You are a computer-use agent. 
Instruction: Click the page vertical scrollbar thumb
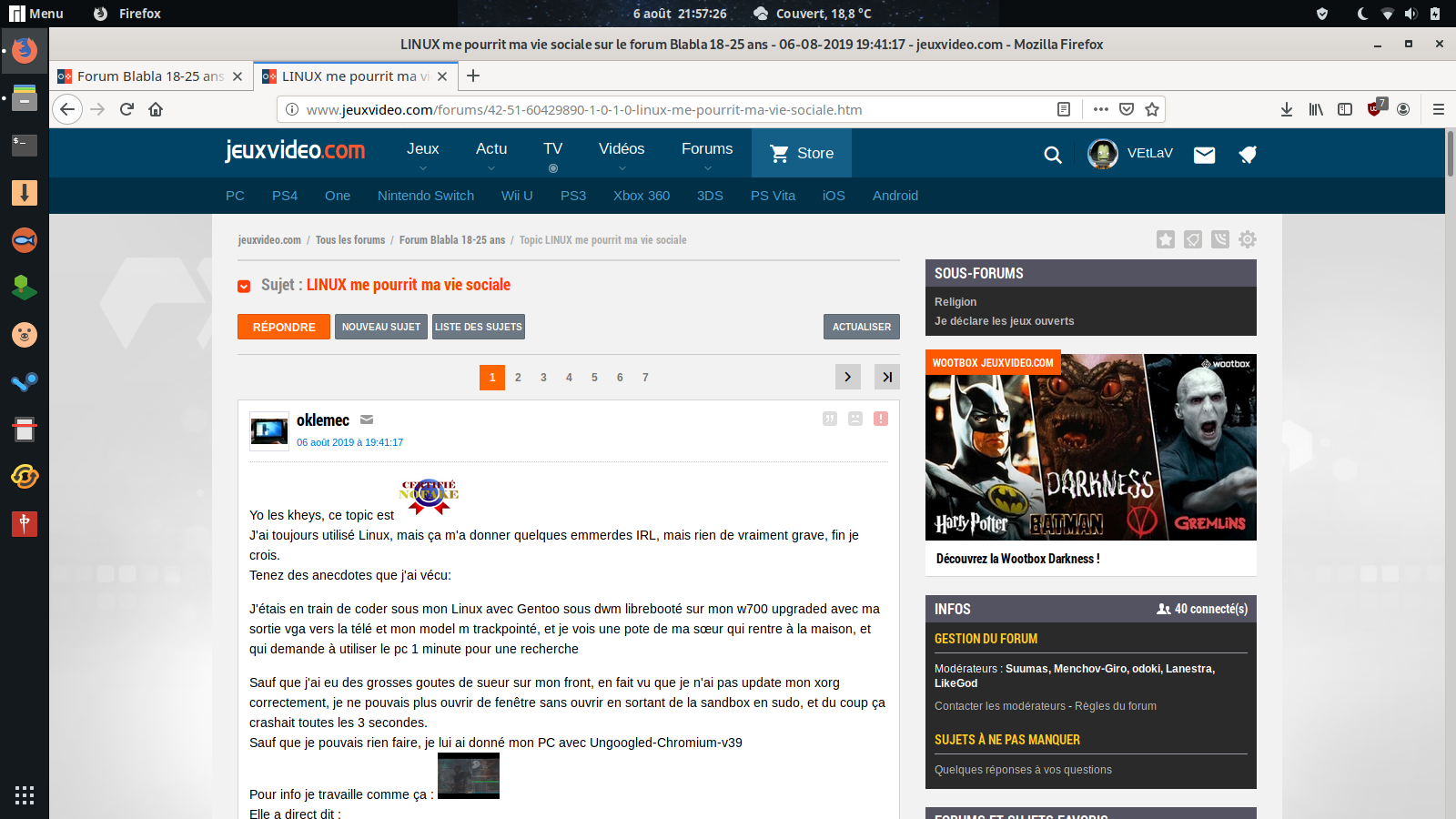click(1450, 155)
